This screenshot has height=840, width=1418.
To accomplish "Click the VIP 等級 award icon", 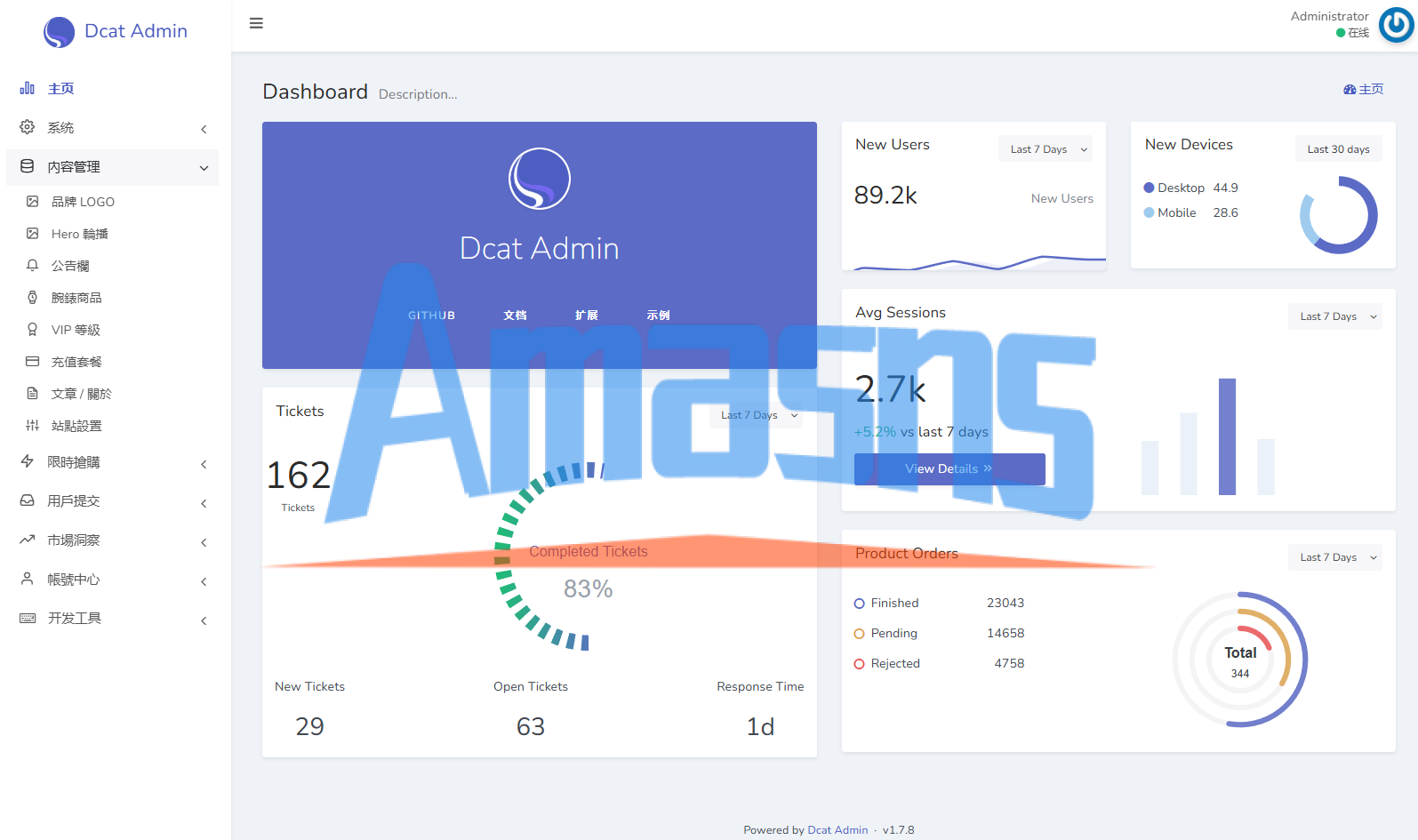I will pyautogui.click(x=33, y=330).
